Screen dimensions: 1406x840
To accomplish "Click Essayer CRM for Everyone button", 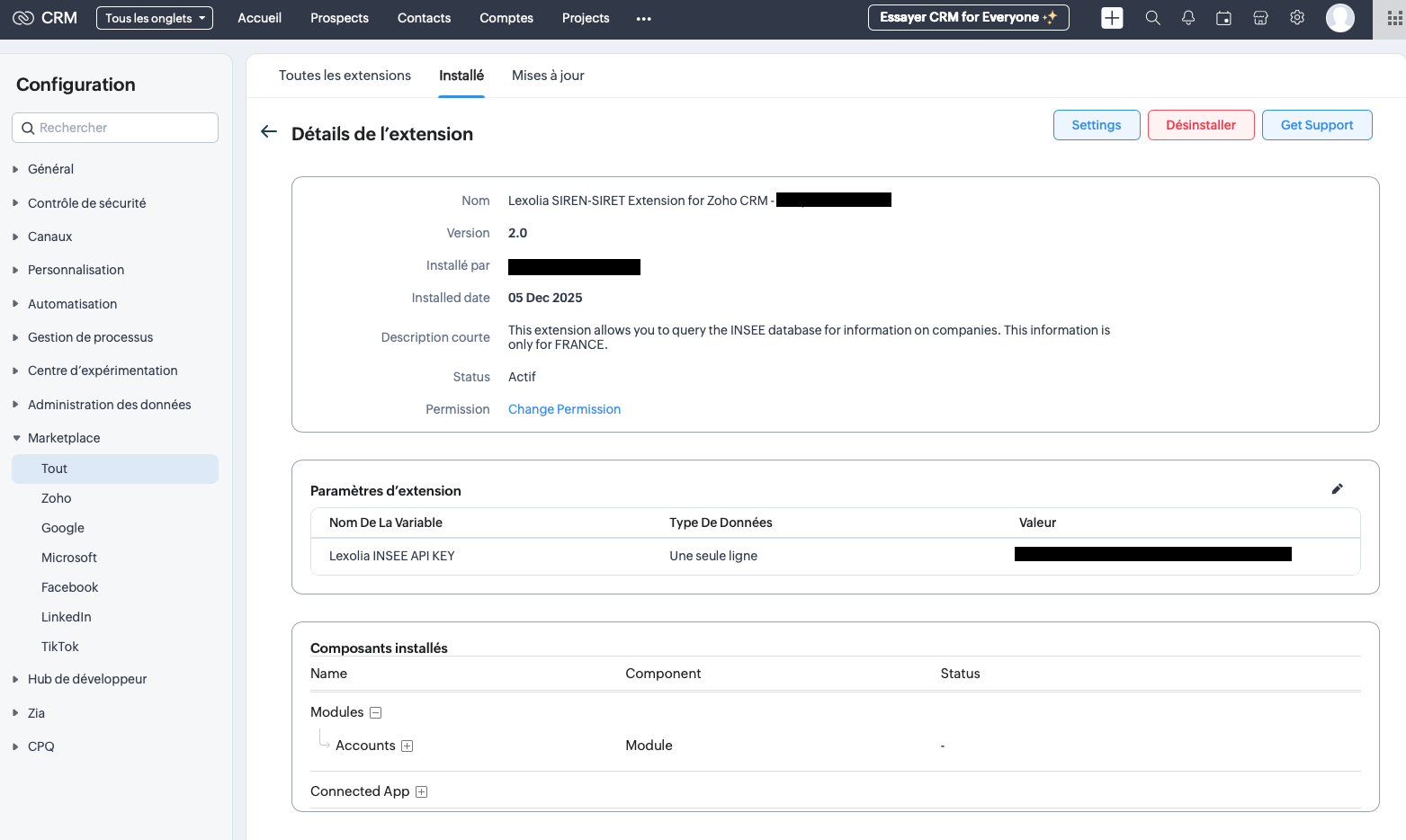I will 968,17.
